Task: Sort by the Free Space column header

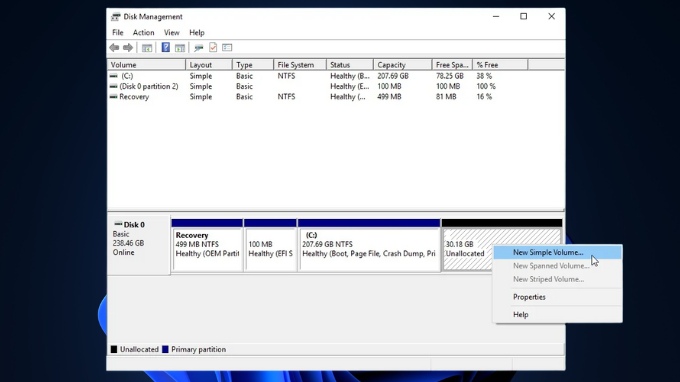Action: 452,65
